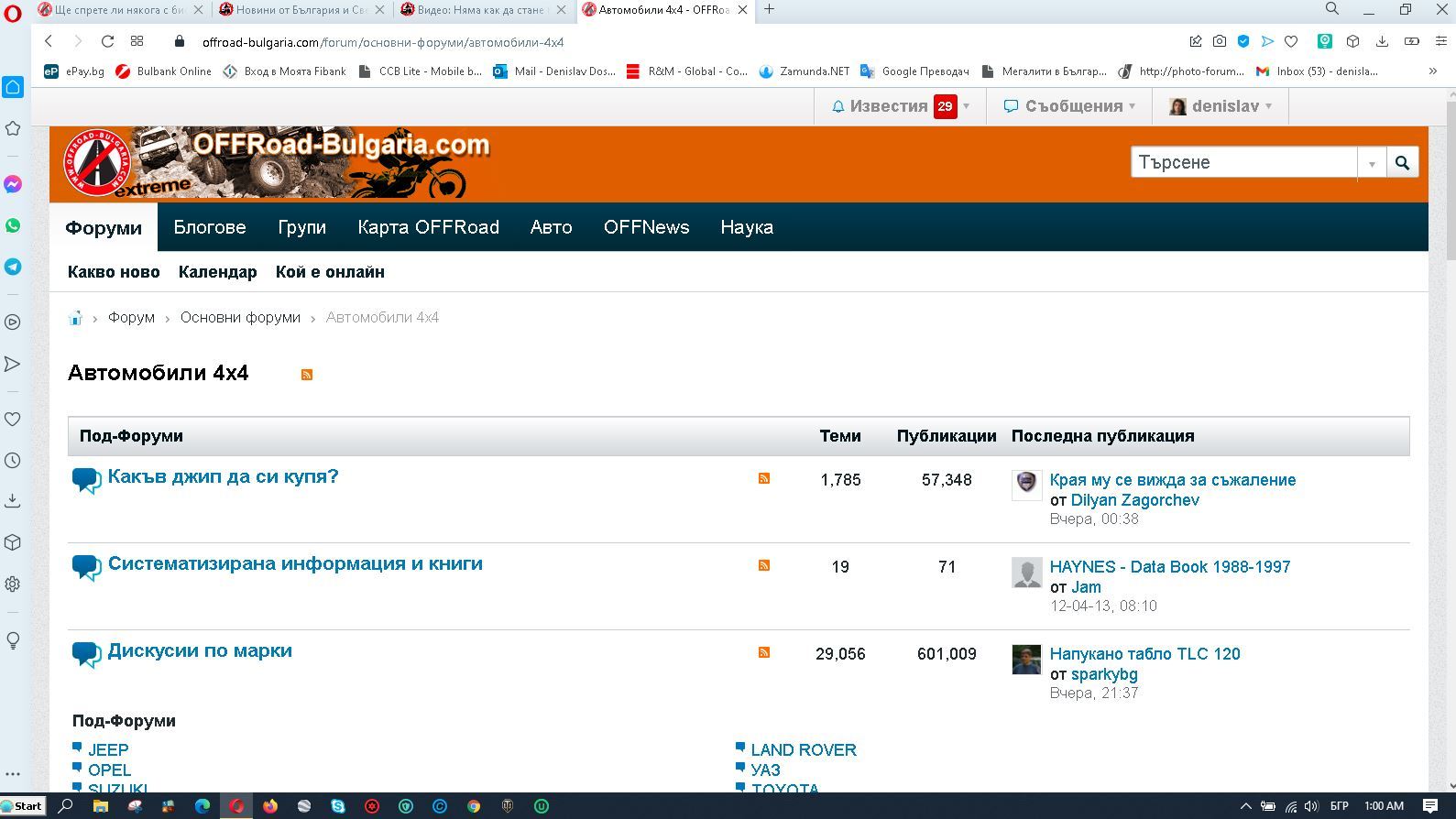The height and width of the screenshot is (819, 1456).
Task: Open the Дискусии по марки subforum
Action: pos(200,650)
